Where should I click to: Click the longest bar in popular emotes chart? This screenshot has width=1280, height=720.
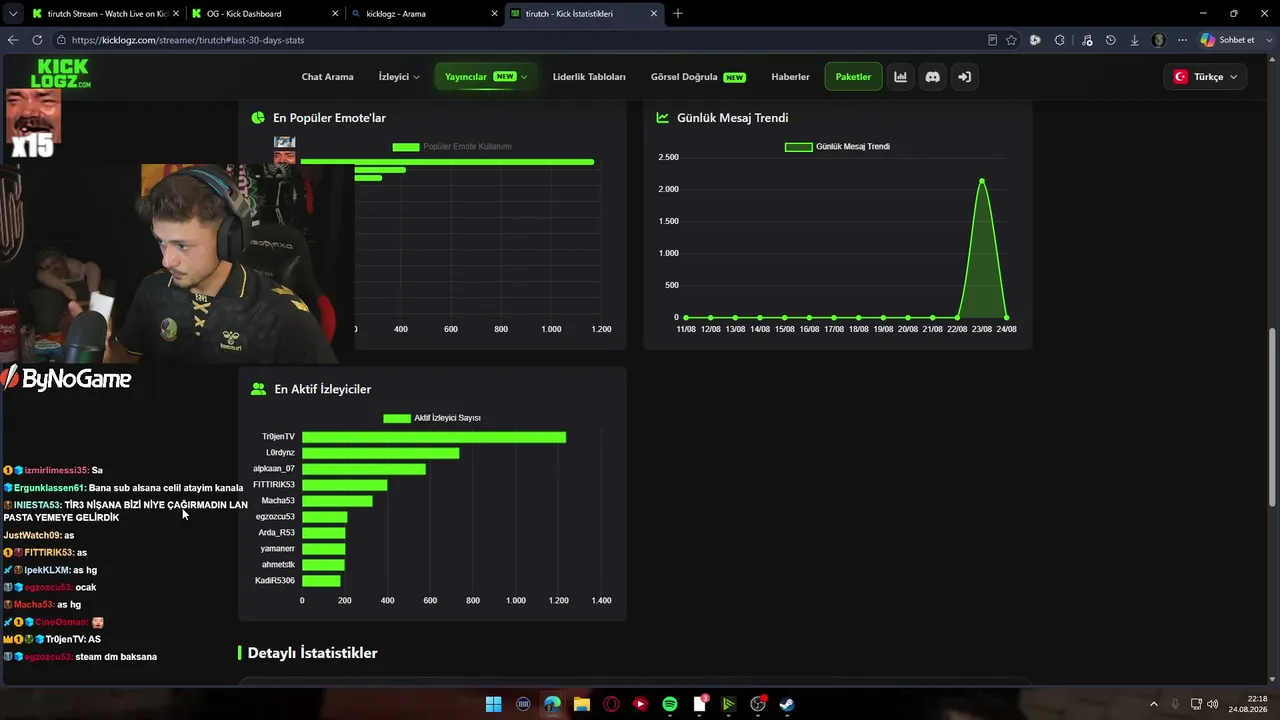(447, 161)
